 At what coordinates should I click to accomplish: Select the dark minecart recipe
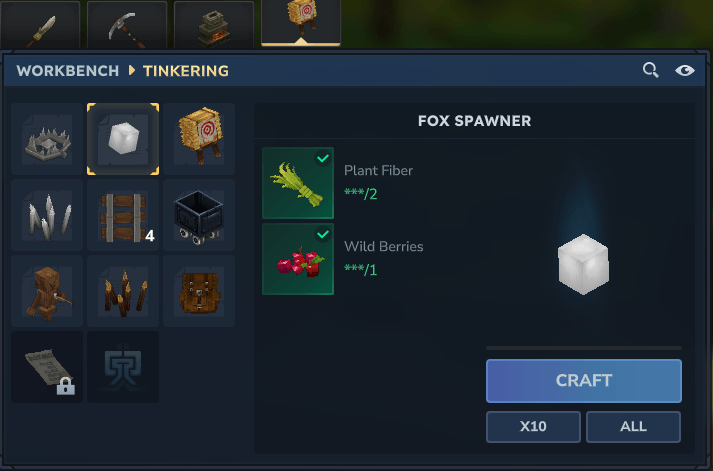(199, 215)
